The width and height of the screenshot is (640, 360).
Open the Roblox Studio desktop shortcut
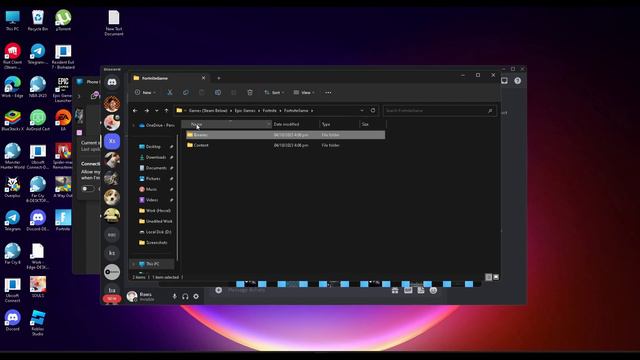click(38, 322)
